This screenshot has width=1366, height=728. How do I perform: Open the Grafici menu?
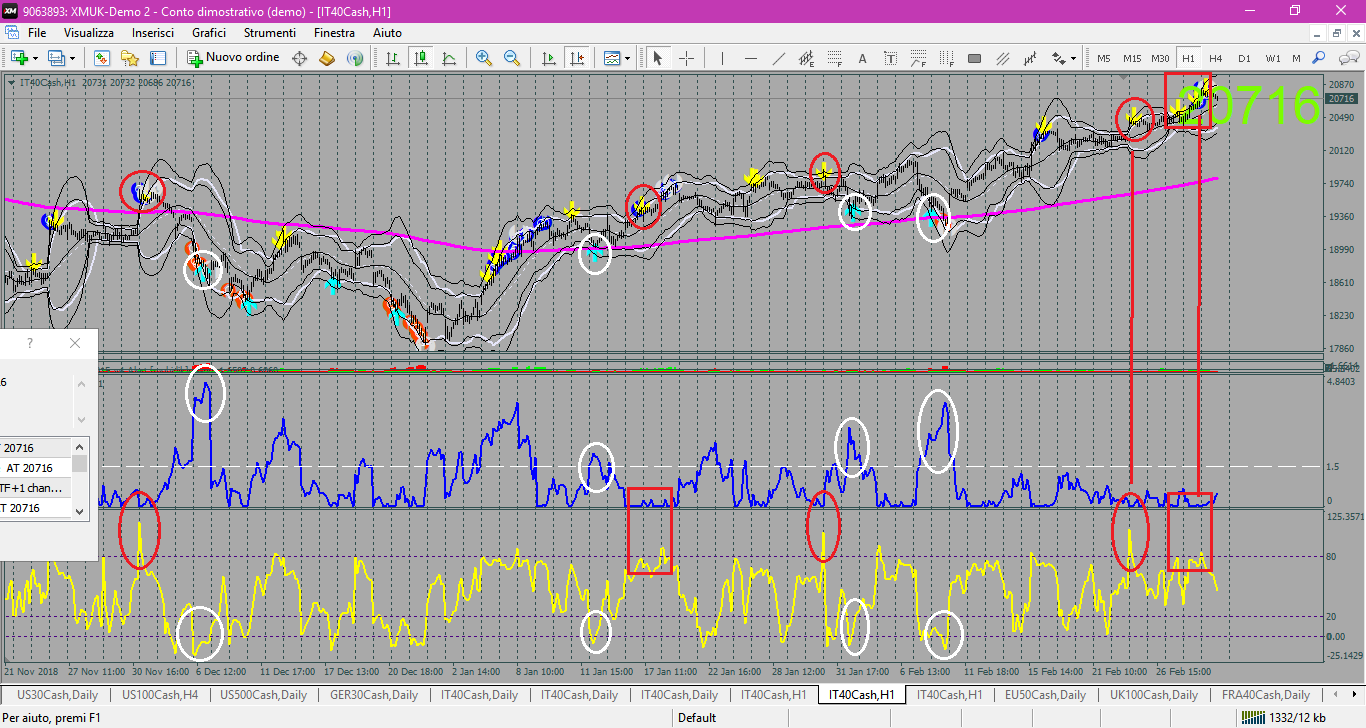coord(209,33)
